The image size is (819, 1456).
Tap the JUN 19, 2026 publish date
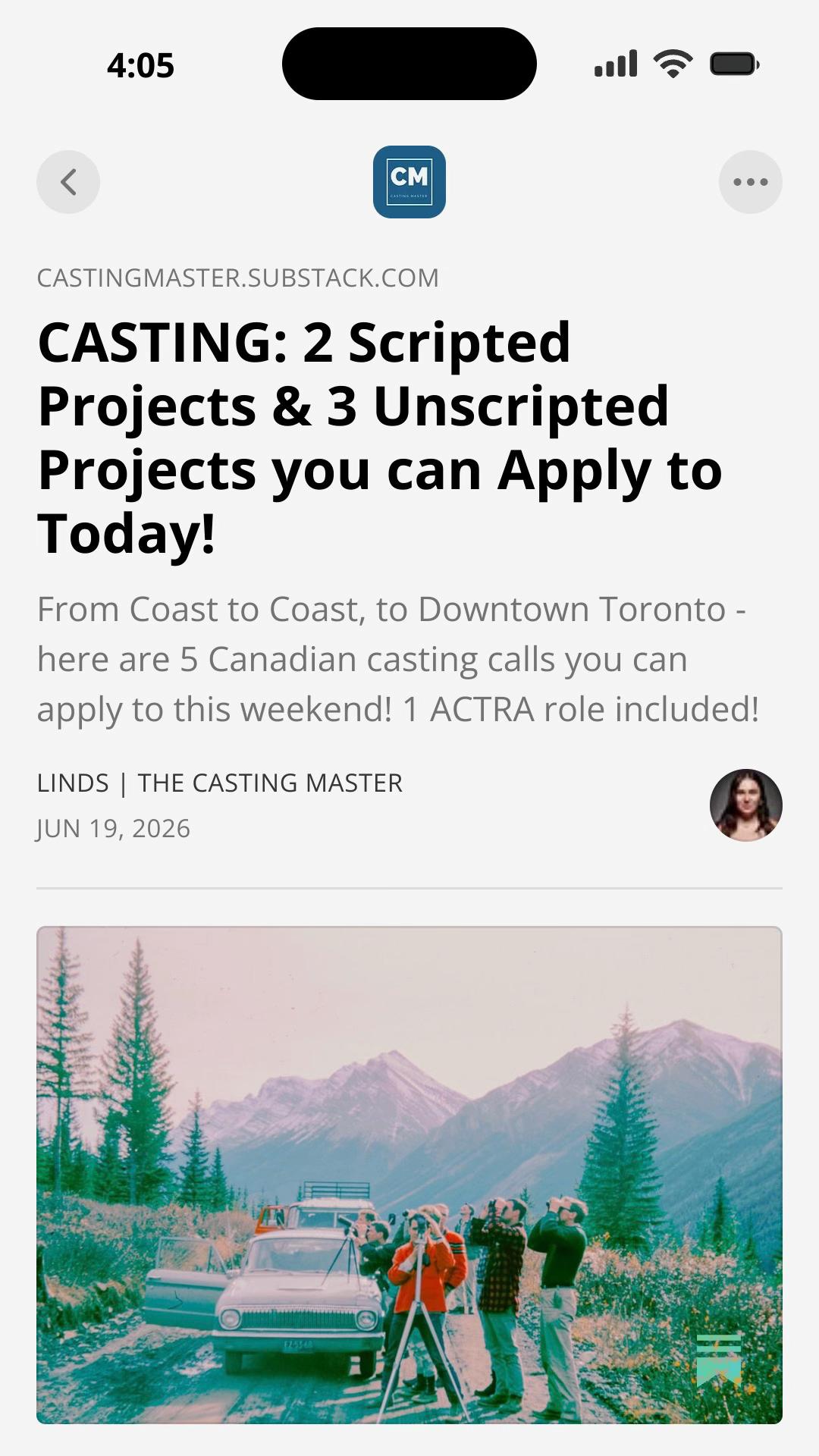[114, 829]
